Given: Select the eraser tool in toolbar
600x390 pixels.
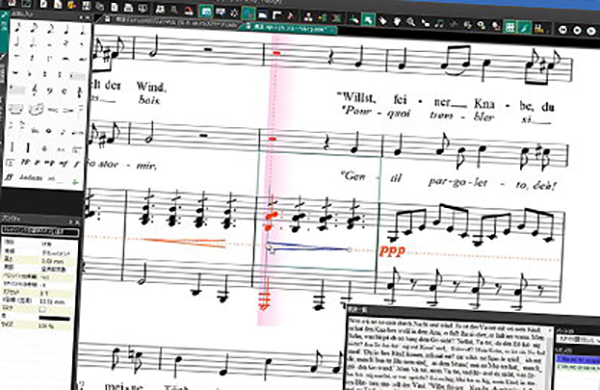Looking at the screenshot, I should 382,21.
